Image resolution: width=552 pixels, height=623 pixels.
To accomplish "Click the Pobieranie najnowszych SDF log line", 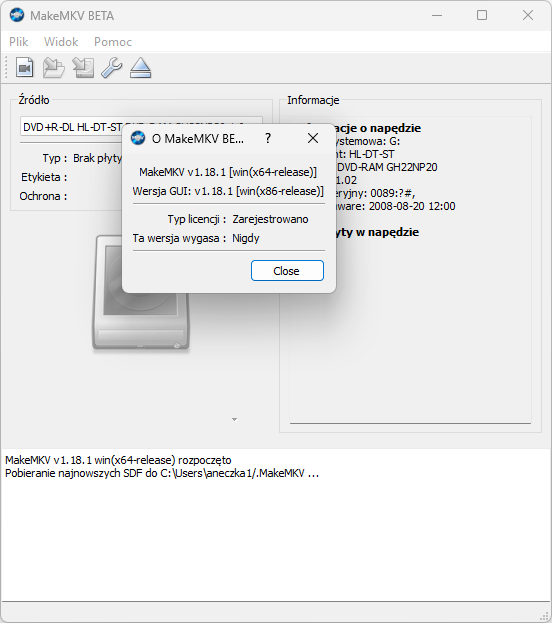I will (x=162, y=473).
